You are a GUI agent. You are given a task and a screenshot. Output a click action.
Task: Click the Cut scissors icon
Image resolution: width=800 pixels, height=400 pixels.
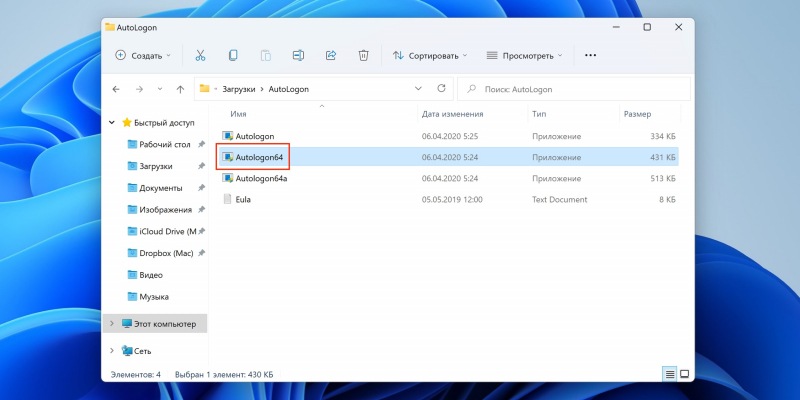(x=200, y=56)
